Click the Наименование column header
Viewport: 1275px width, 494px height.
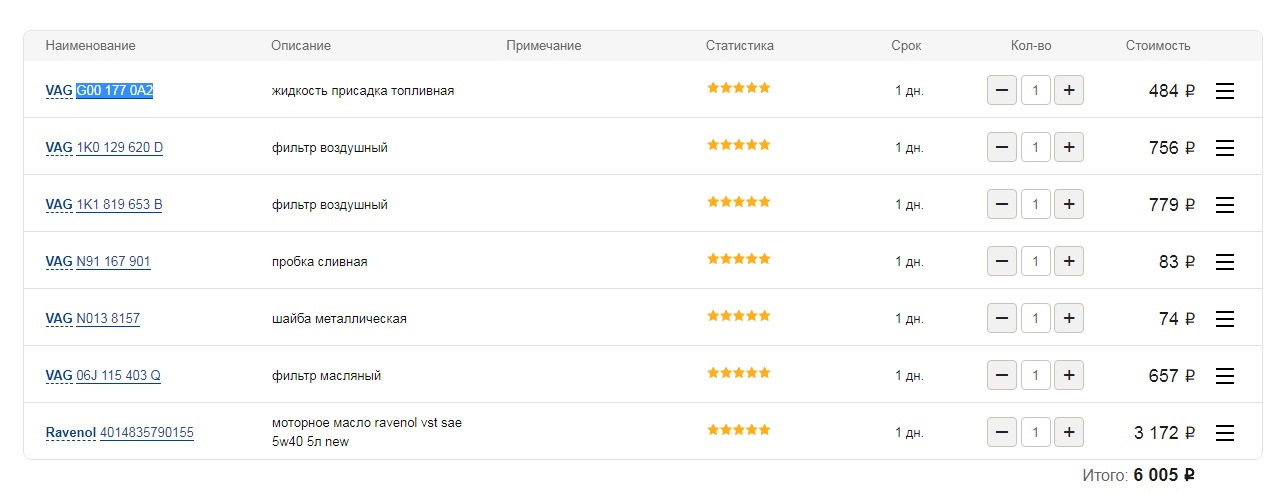91,46
